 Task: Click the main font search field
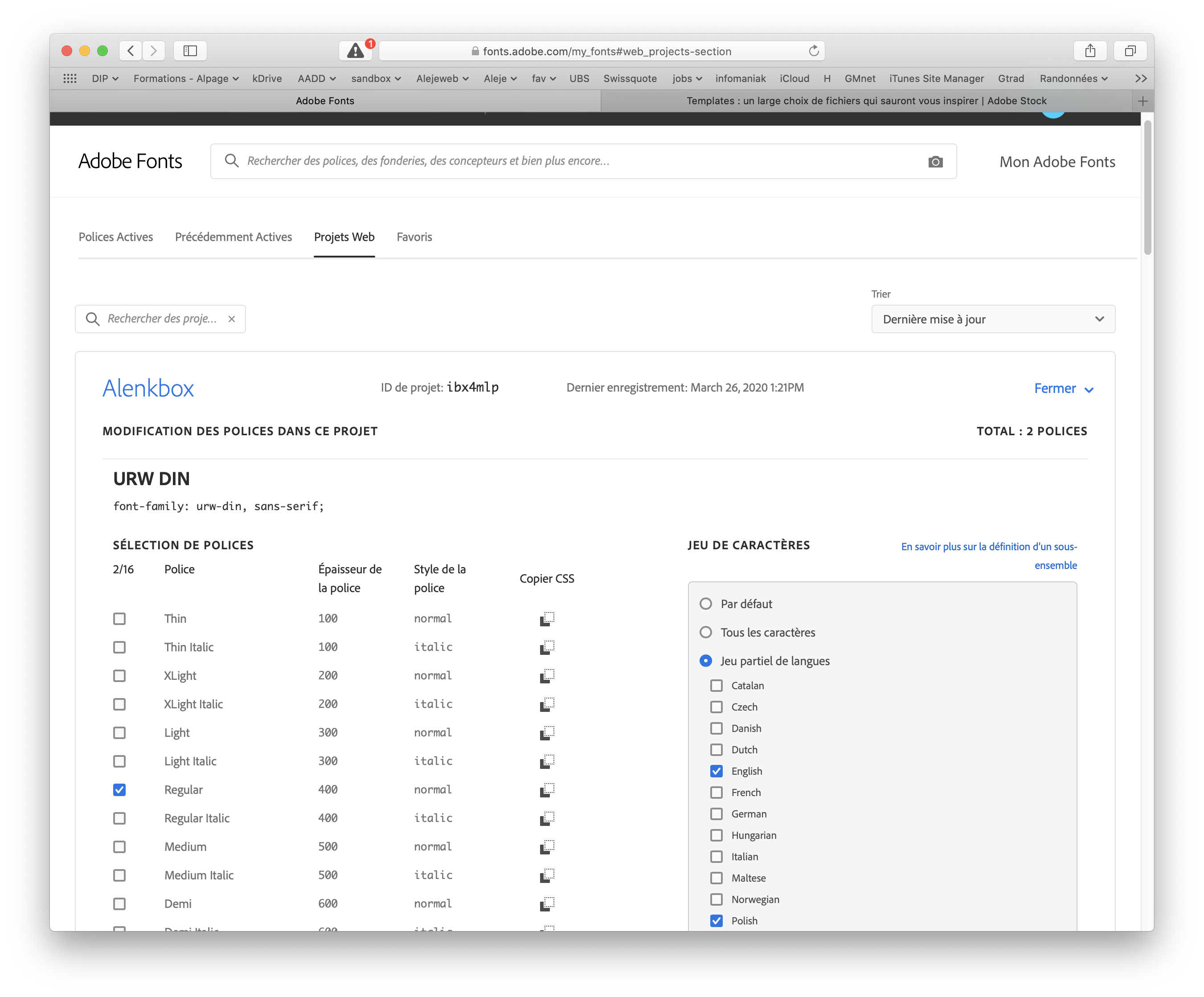click(x=573, y=161)
